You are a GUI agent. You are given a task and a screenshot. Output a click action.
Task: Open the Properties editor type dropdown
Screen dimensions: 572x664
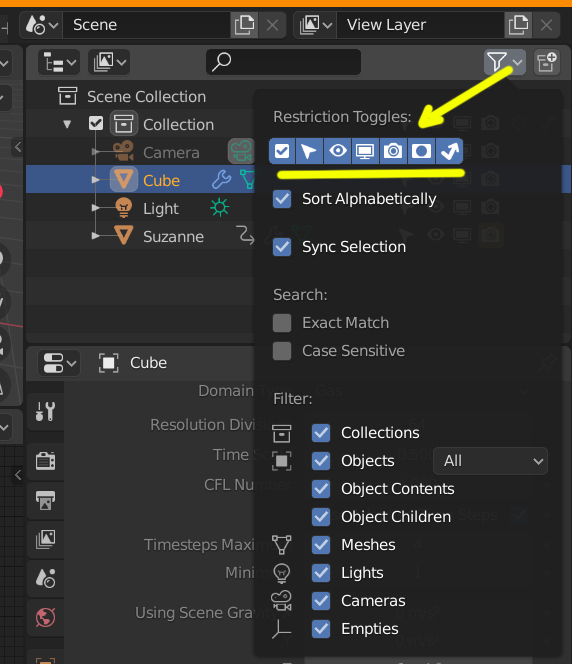(59, 363)
